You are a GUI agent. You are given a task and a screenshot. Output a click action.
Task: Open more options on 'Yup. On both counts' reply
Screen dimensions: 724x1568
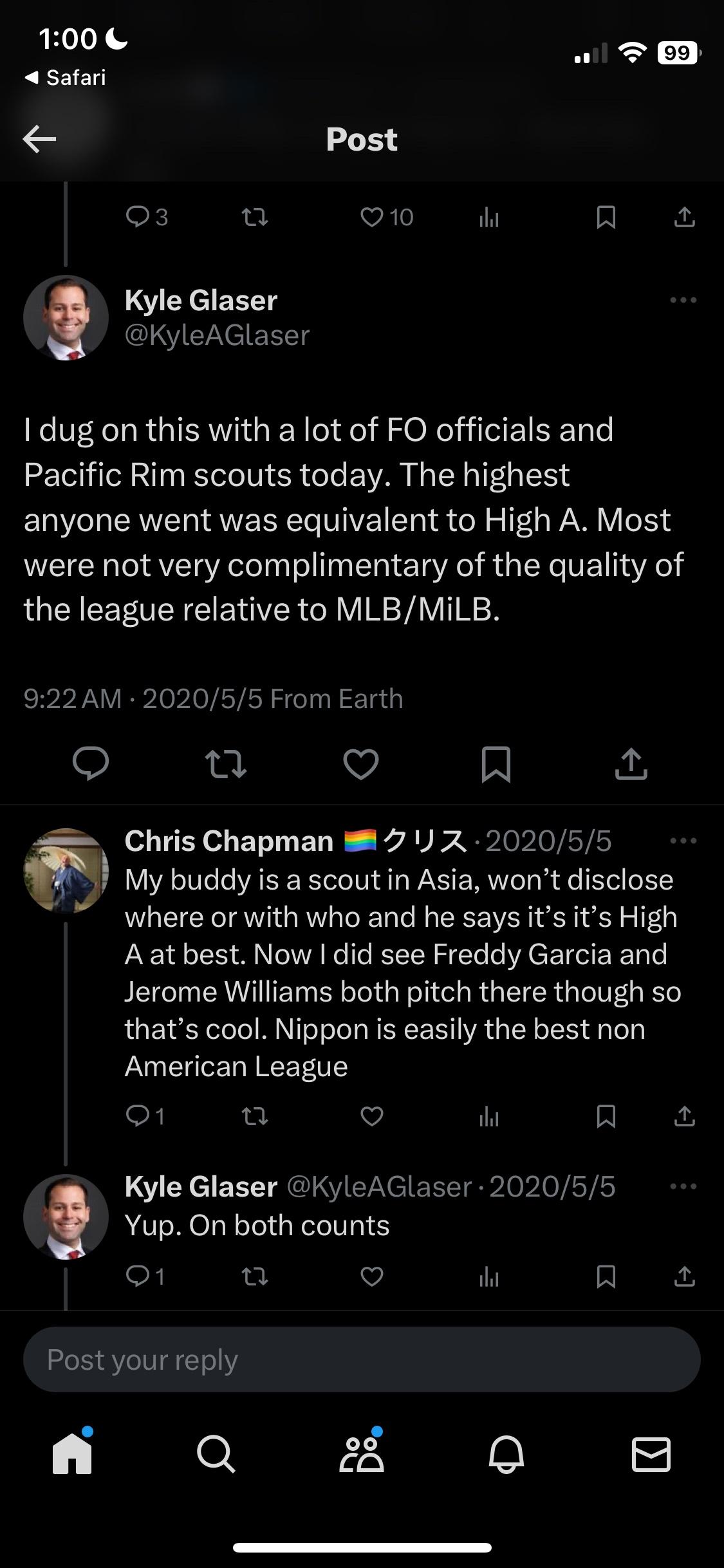[x=683, y=1186]
